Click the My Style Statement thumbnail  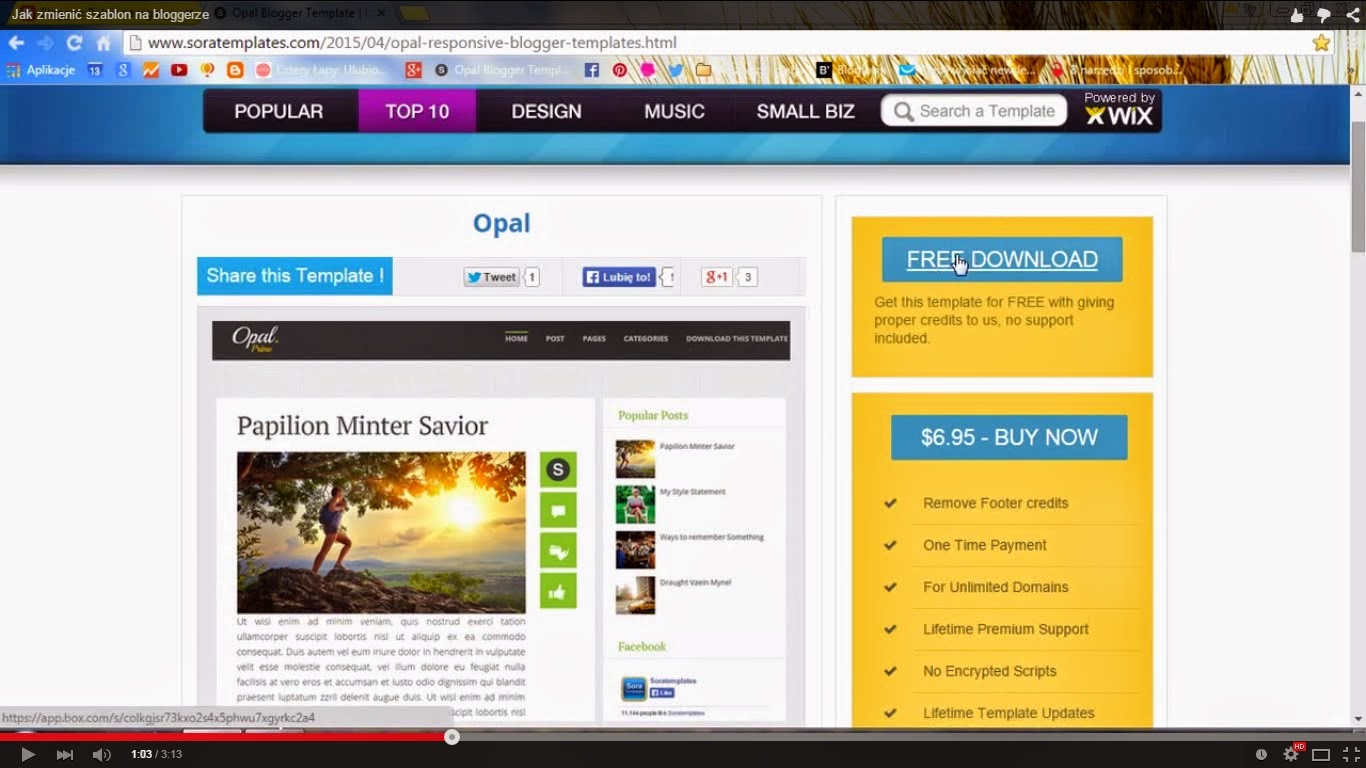635,504
